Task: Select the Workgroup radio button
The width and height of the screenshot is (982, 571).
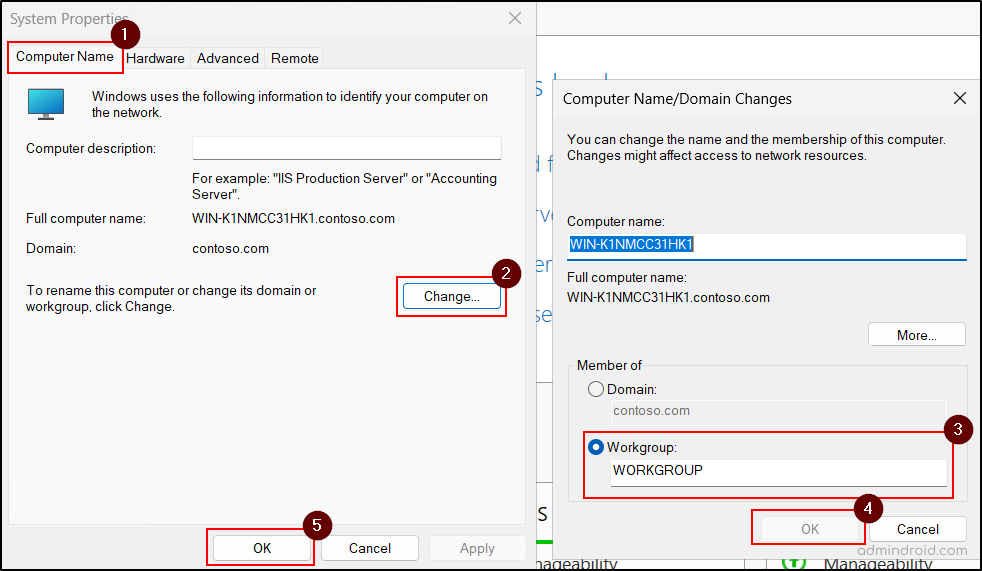Action: [x=596, y=447]
